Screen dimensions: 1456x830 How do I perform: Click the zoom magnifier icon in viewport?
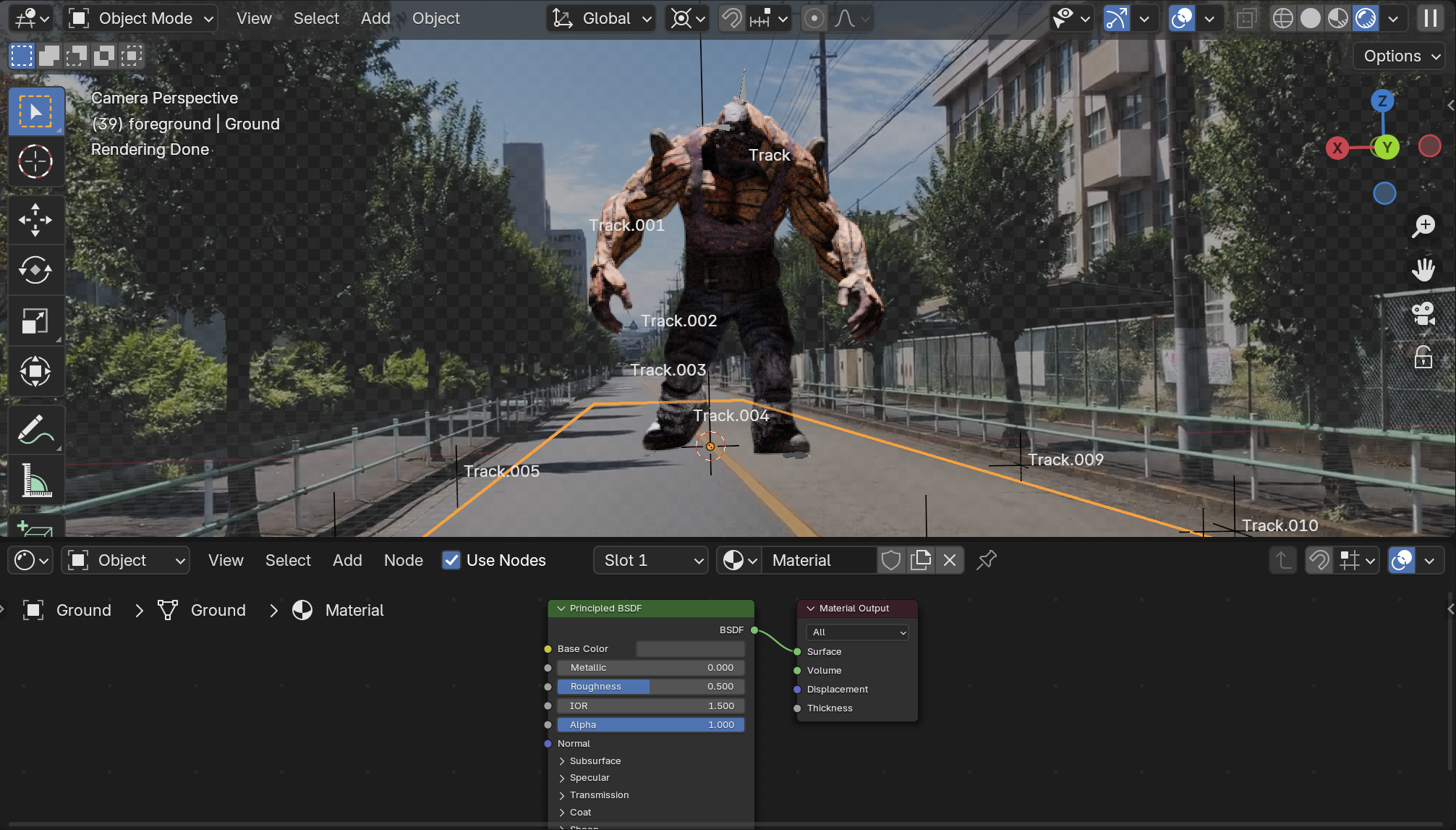[1423, 226]
